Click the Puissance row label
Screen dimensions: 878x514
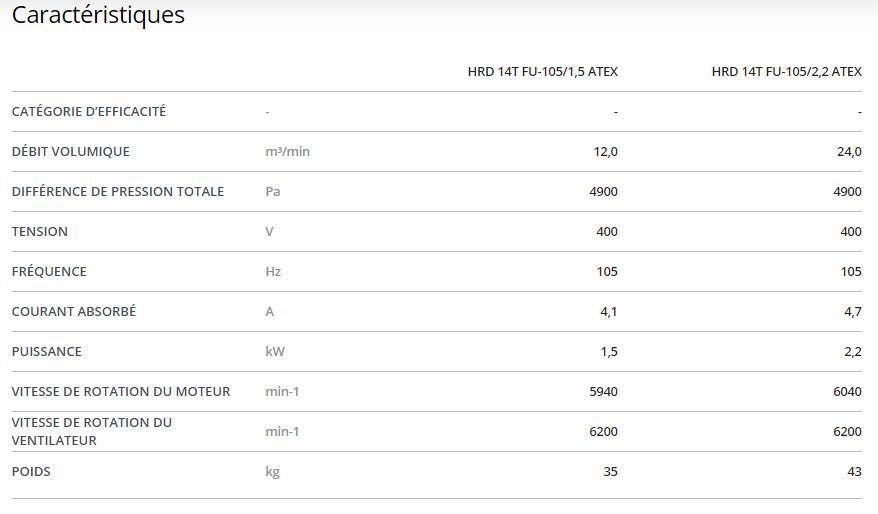(x=47, y=352)
